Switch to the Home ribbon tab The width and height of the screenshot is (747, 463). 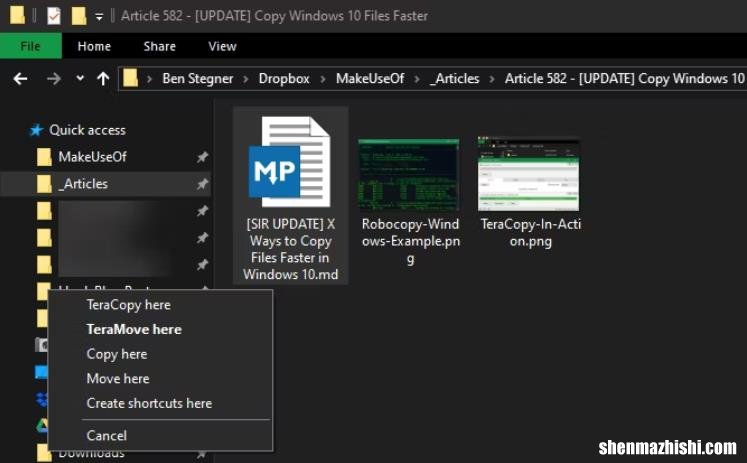[x=94, y=46]
